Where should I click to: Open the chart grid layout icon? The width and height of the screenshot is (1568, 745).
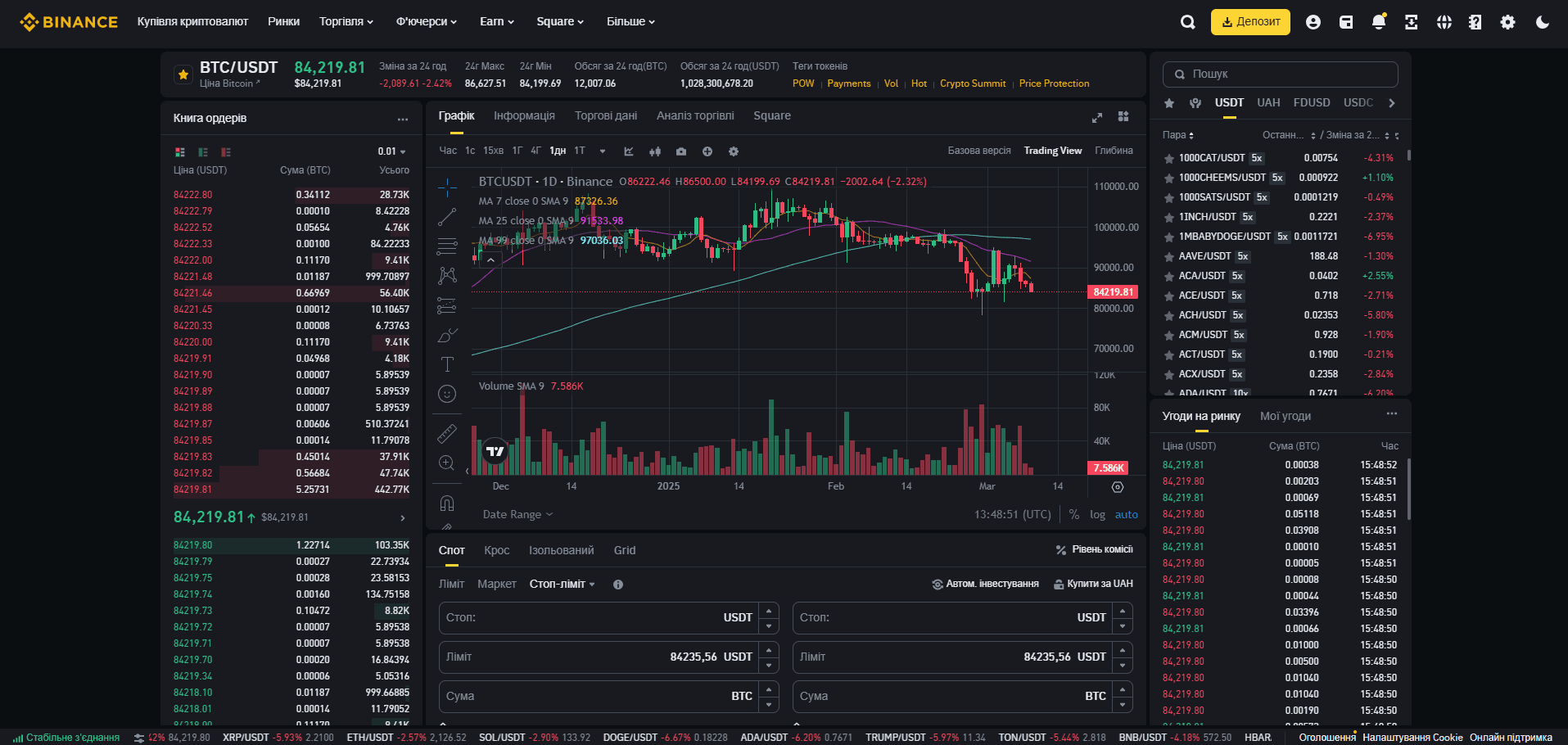pos(1123,116)
